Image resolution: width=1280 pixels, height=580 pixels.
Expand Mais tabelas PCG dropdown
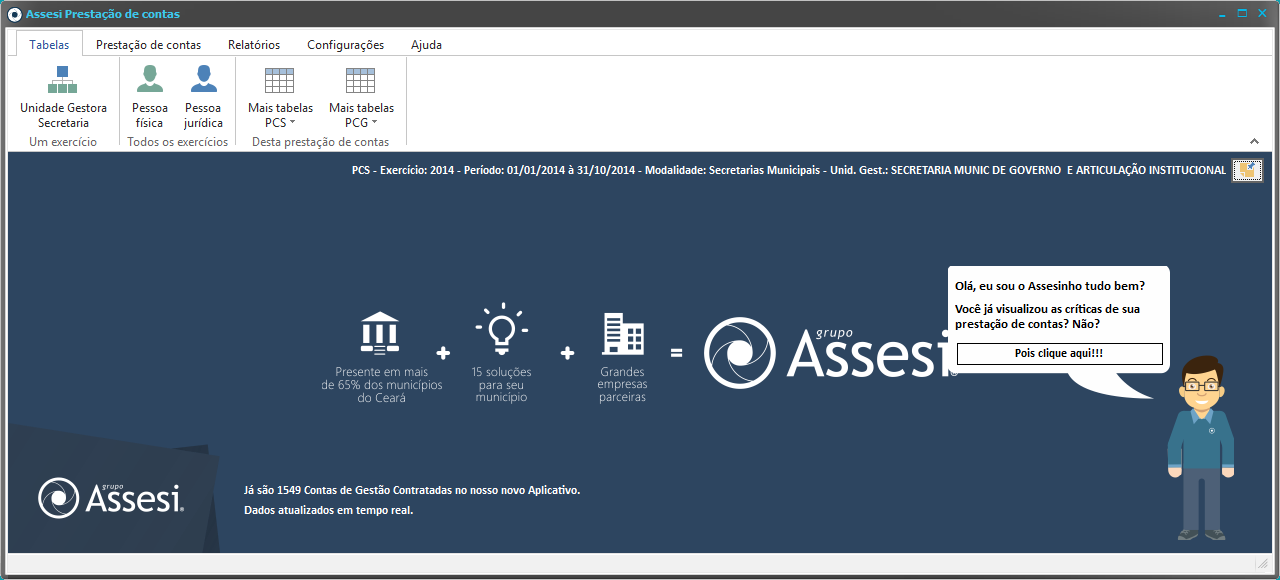[x=361, y=97]
